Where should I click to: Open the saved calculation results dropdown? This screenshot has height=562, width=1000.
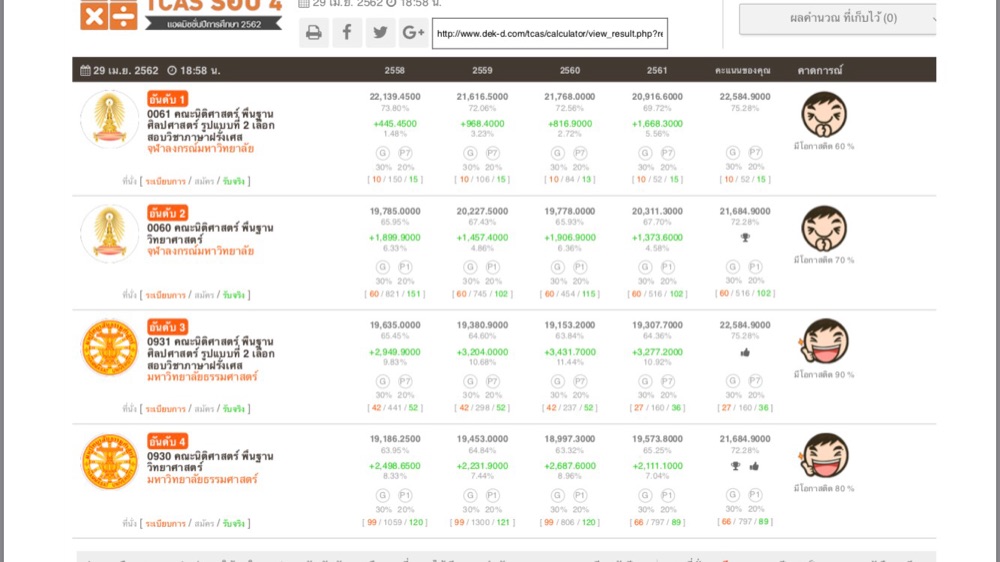[838, 18]
